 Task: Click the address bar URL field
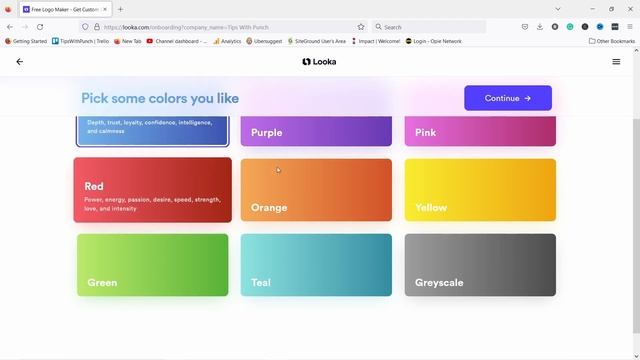[x=222, y=27]
